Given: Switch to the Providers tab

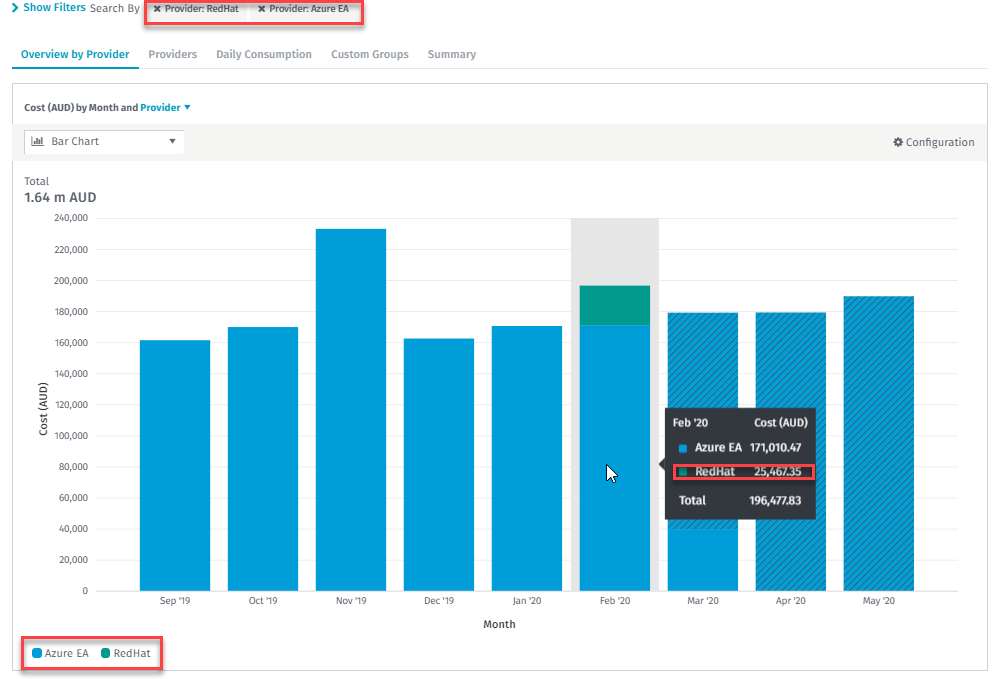Looking at the screenshot, I should pos(172,54).
